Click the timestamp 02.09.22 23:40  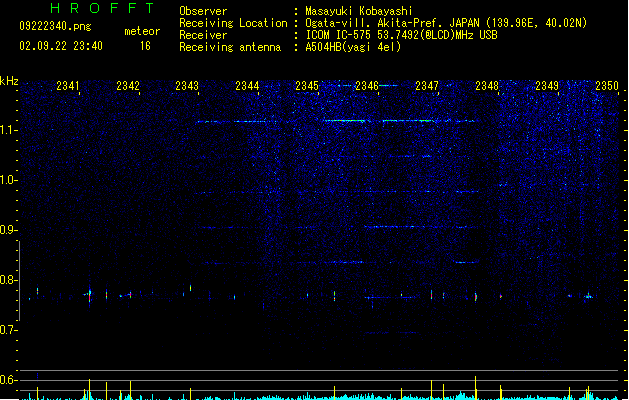[x=61, y=46]
